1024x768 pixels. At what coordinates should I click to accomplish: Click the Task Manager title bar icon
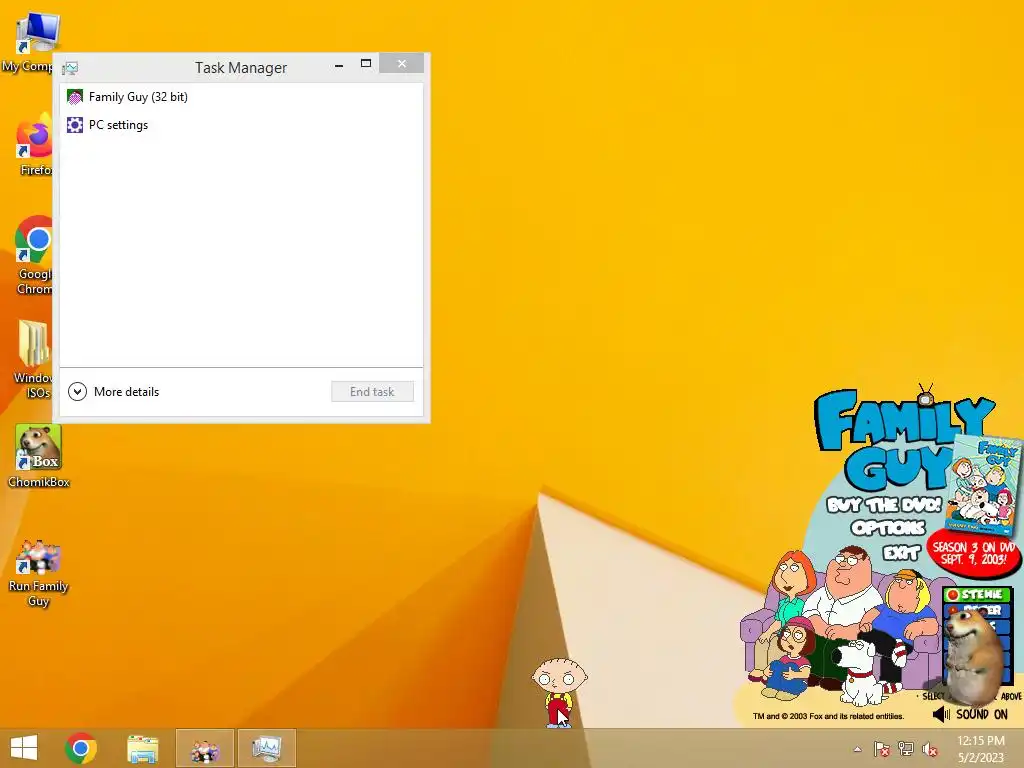click(71, 68)
